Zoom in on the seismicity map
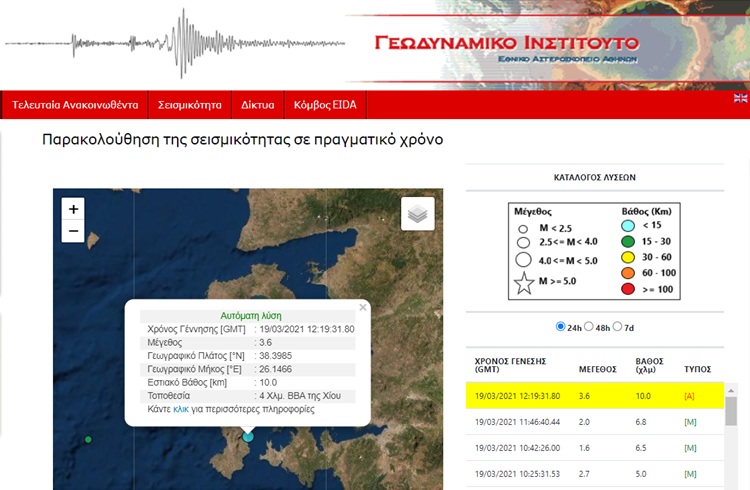Image resolution: width=750 pixels, height=490 pixels. (x=73, y=209)
